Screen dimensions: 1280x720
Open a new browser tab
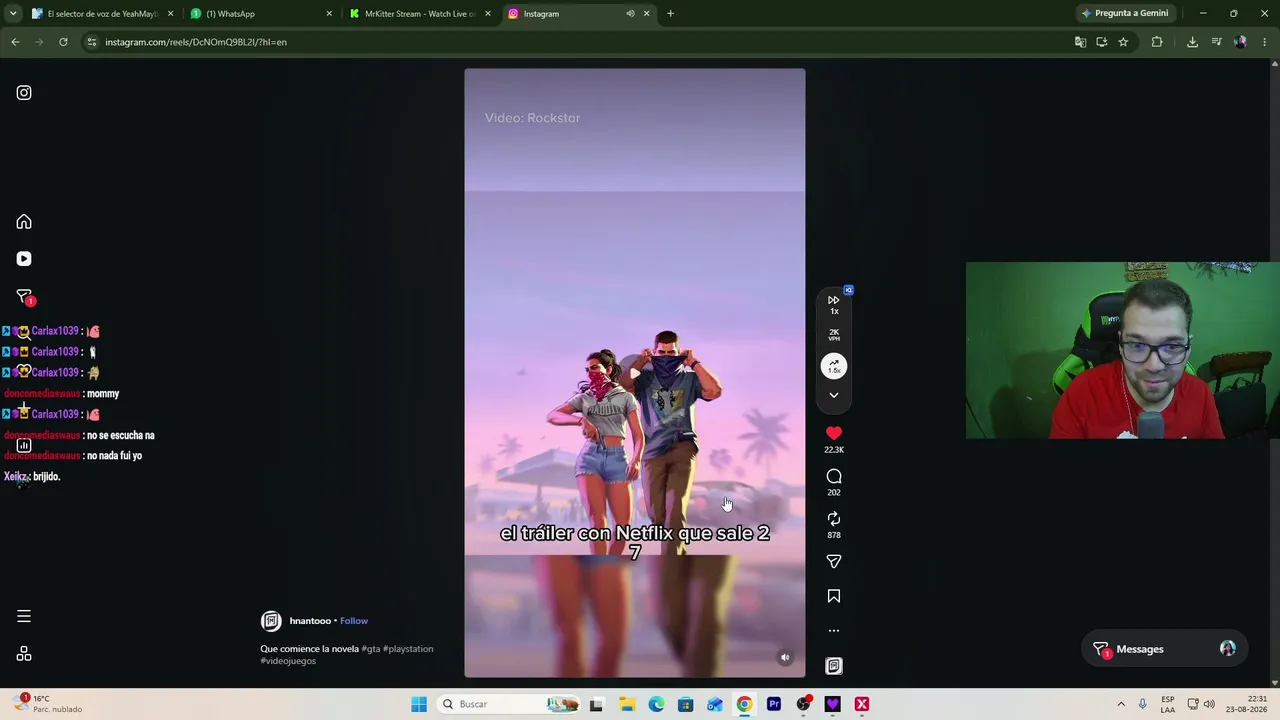[x=670, y=14]
